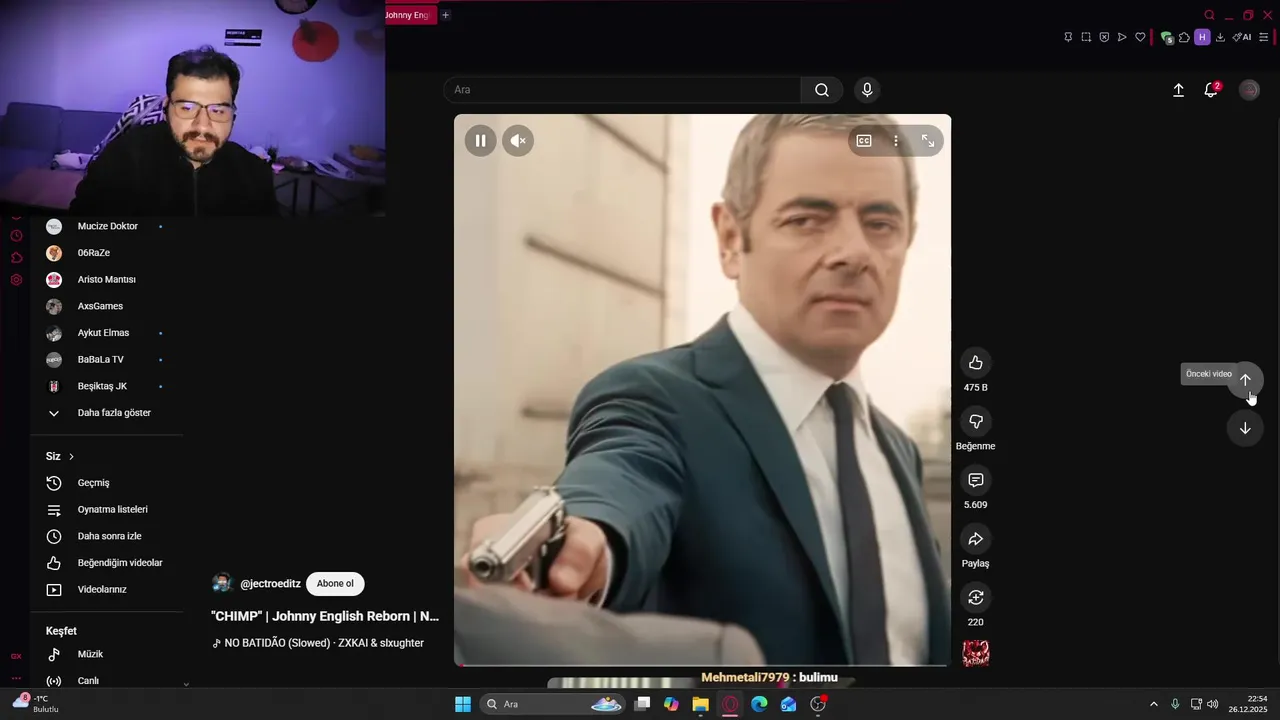Click the purple H extension icon
The width and height of the screenshot is (1280, 720).
[1202, 37]
